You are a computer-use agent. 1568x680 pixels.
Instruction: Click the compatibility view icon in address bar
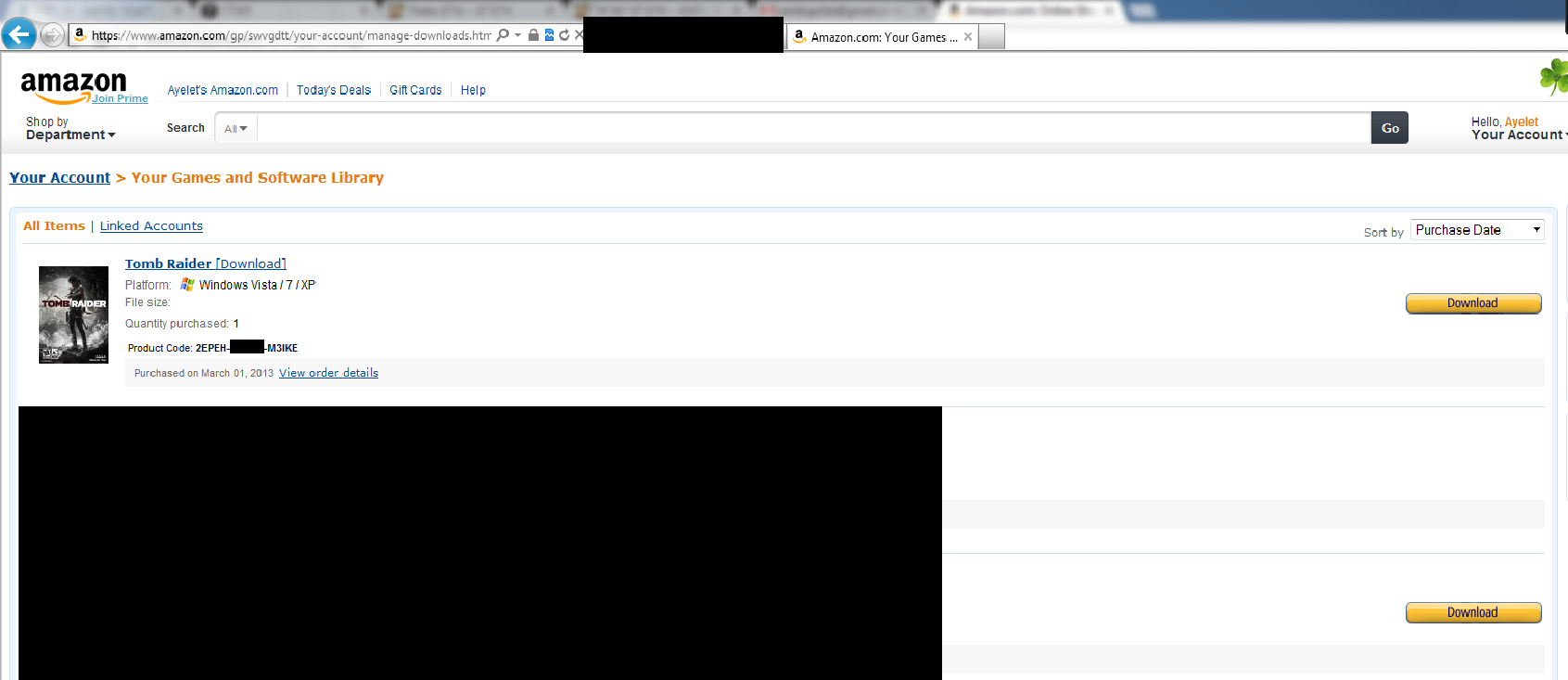(549, 35)
